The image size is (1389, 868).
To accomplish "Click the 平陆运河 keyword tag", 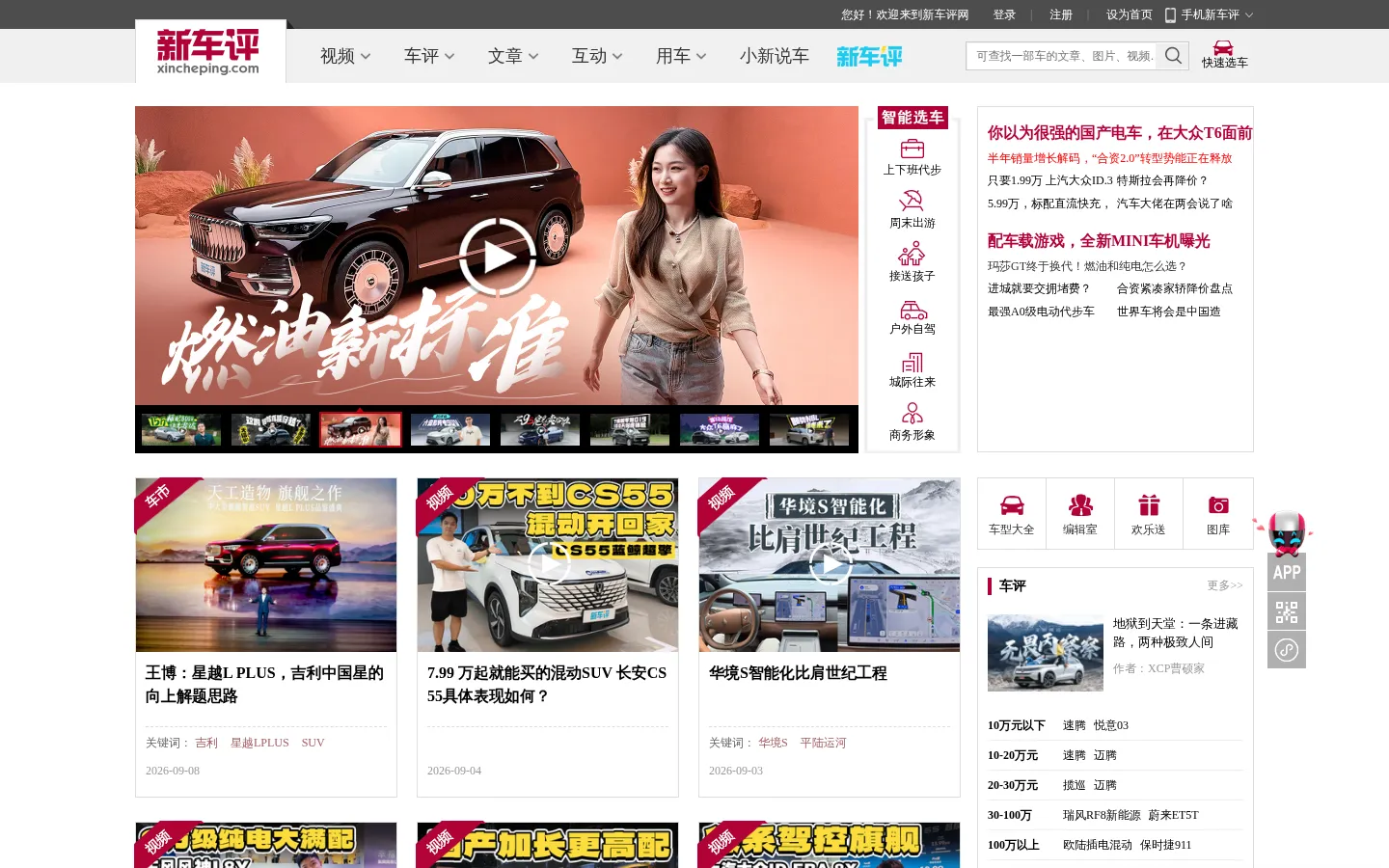I will (823, 743).
